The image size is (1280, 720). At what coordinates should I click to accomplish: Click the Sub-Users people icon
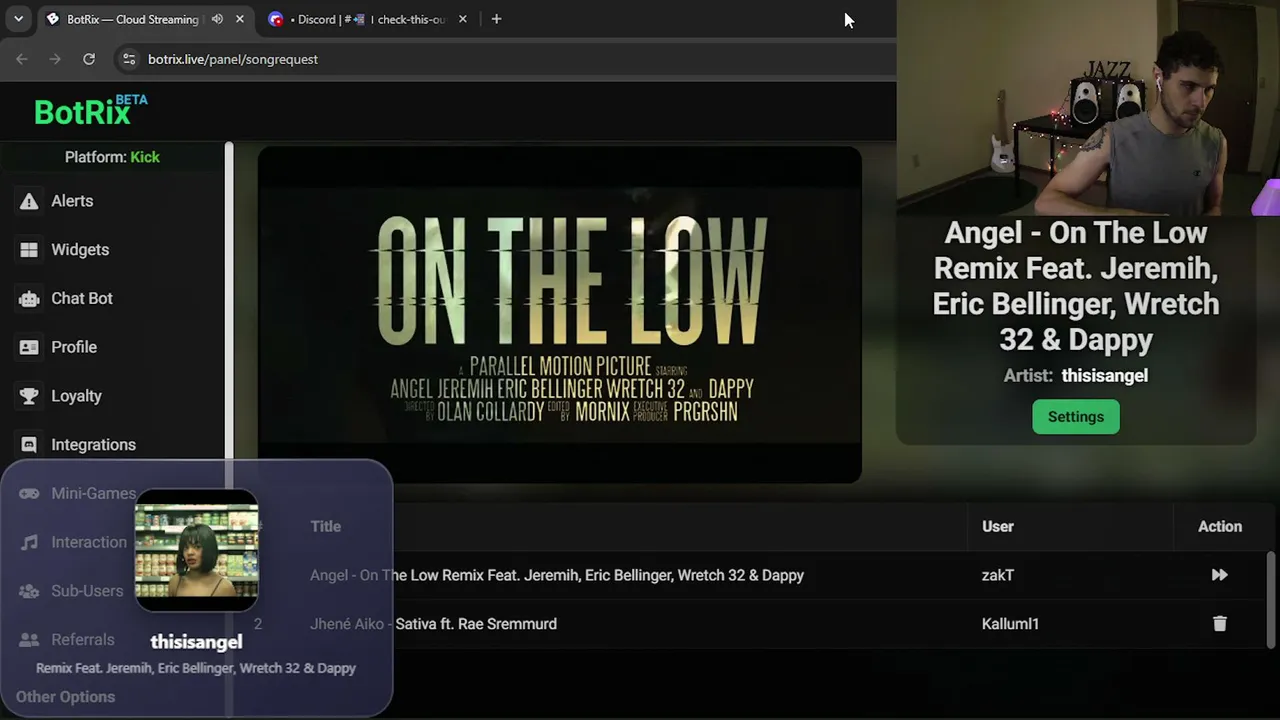29,591
